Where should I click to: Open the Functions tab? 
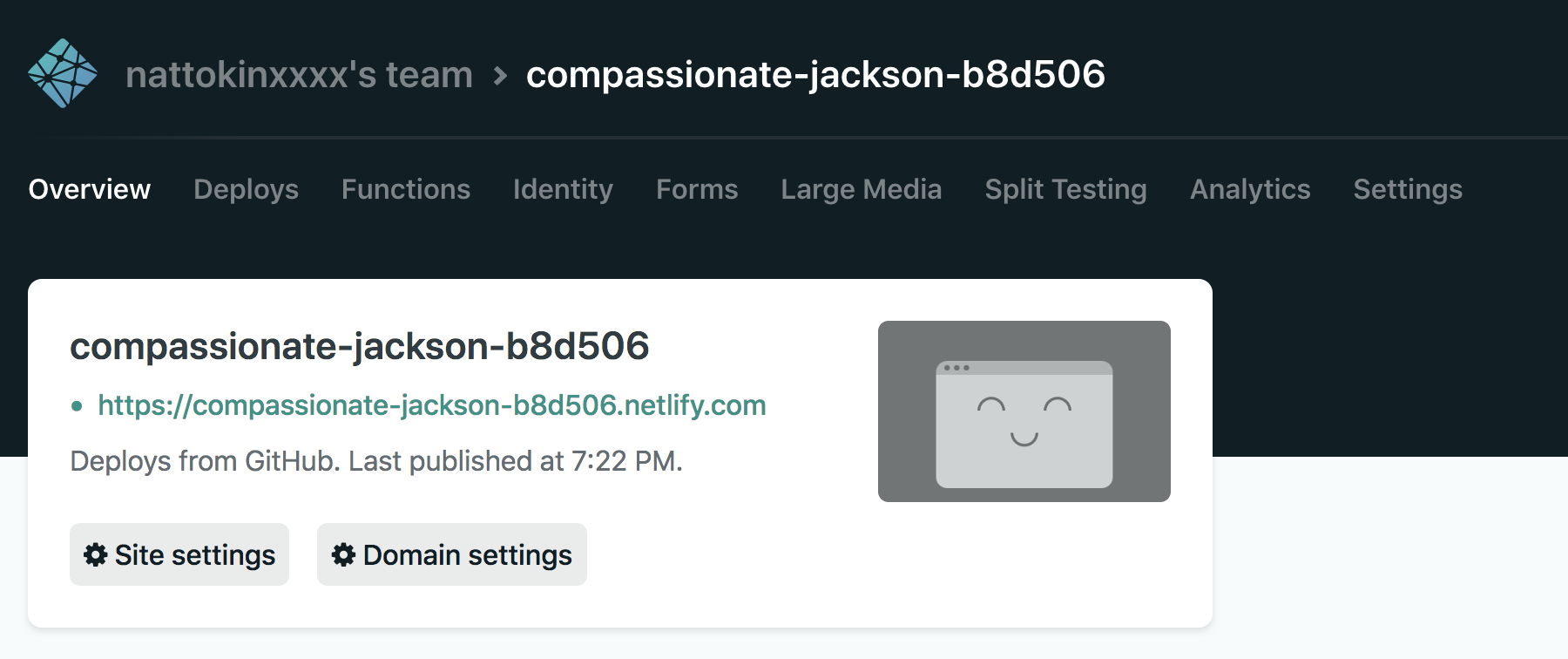click(x=405, y=189)
